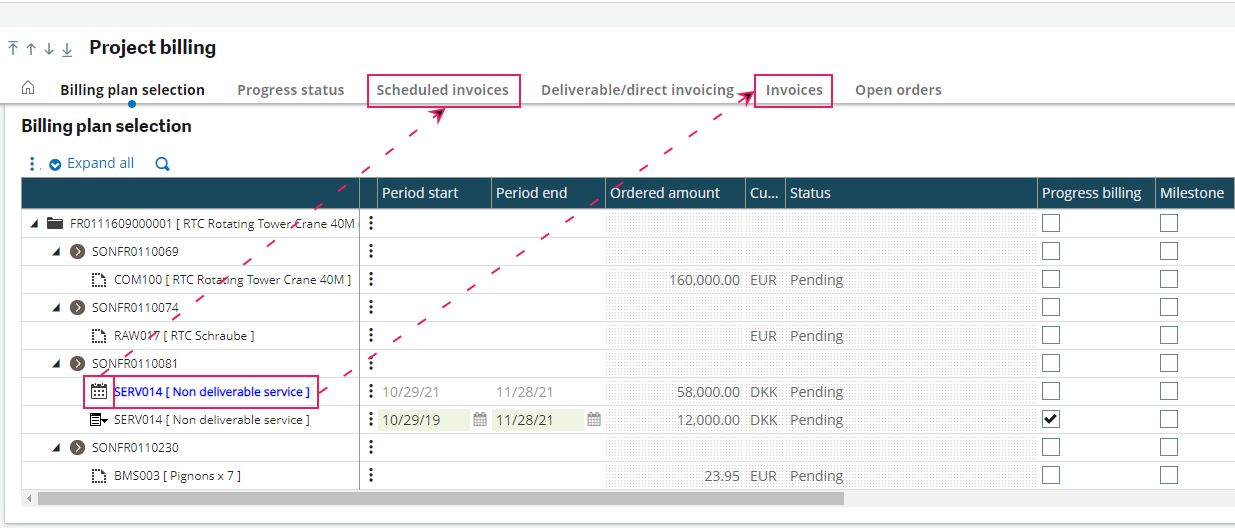Click the calendar icon next to blue SERV014
This screenshot has width=1235, height=528.
pos(99,392)
